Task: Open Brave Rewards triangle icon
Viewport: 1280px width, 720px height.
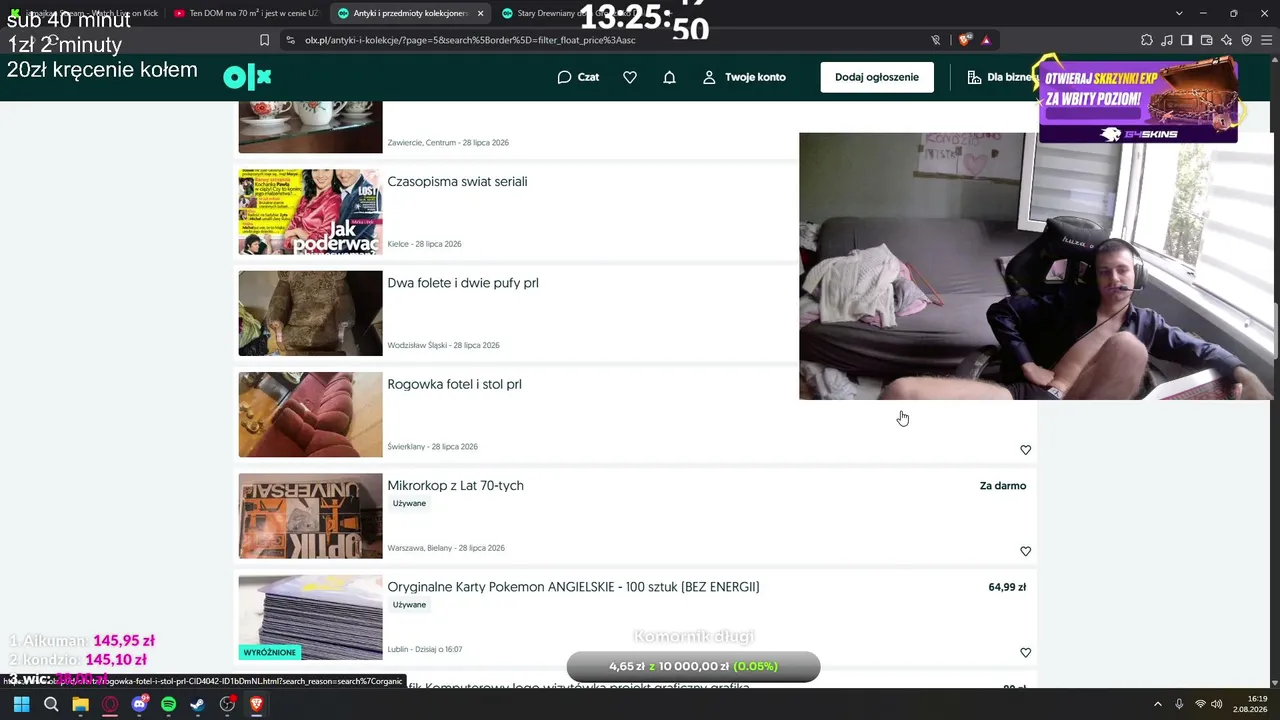Action: pos(986,40)
